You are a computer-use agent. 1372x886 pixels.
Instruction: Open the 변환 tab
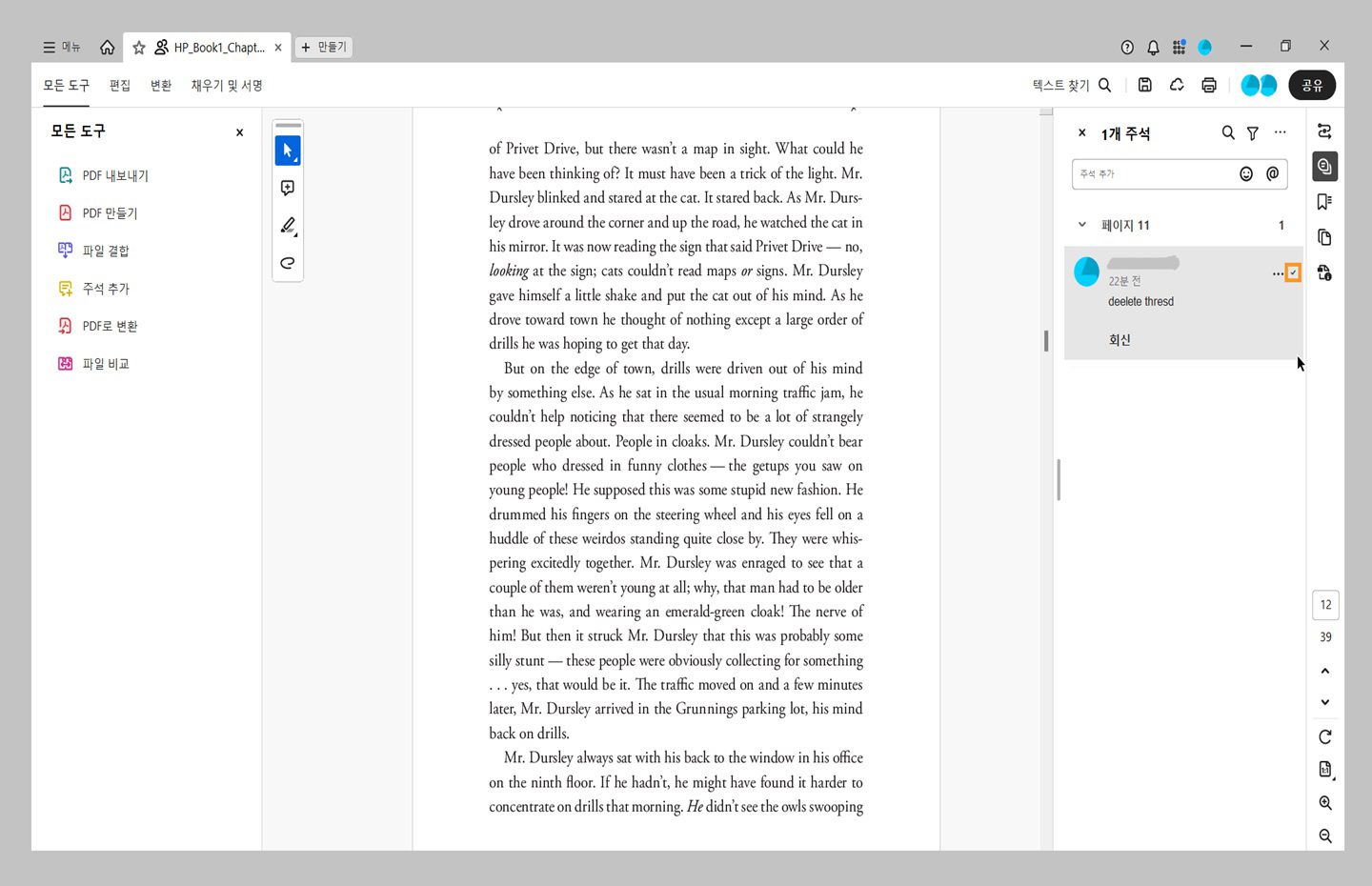(161, 85)
